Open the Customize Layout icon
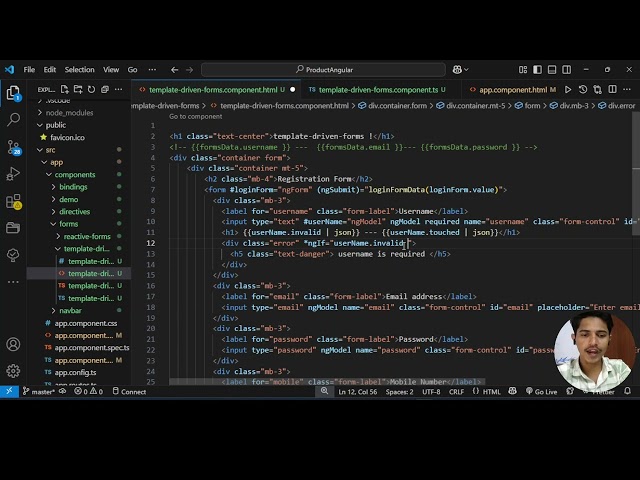The image size is (640, 480). point(523,70)
